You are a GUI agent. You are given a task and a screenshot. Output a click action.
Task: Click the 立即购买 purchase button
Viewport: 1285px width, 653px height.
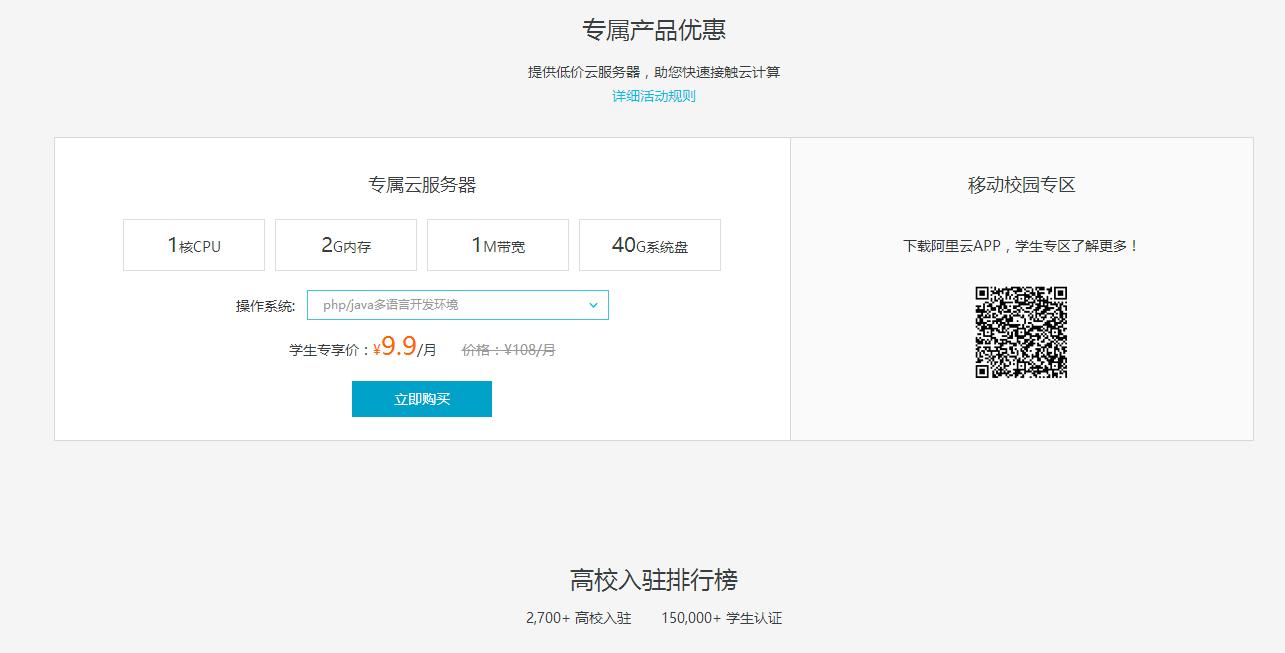[x=421, y=398]
